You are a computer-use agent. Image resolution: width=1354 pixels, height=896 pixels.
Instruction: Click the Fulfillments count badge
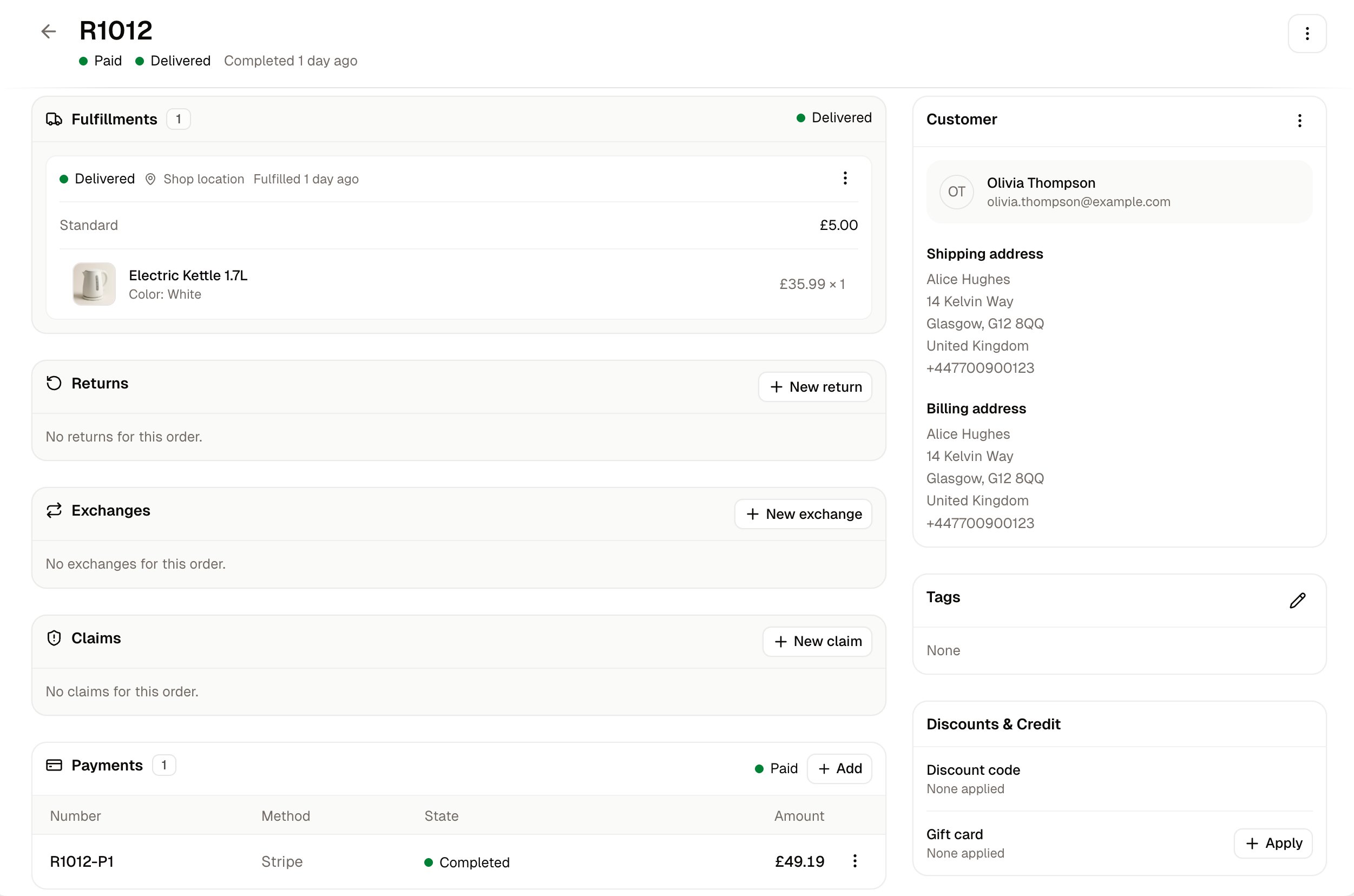pyautogui.click(x=179, y=119)
